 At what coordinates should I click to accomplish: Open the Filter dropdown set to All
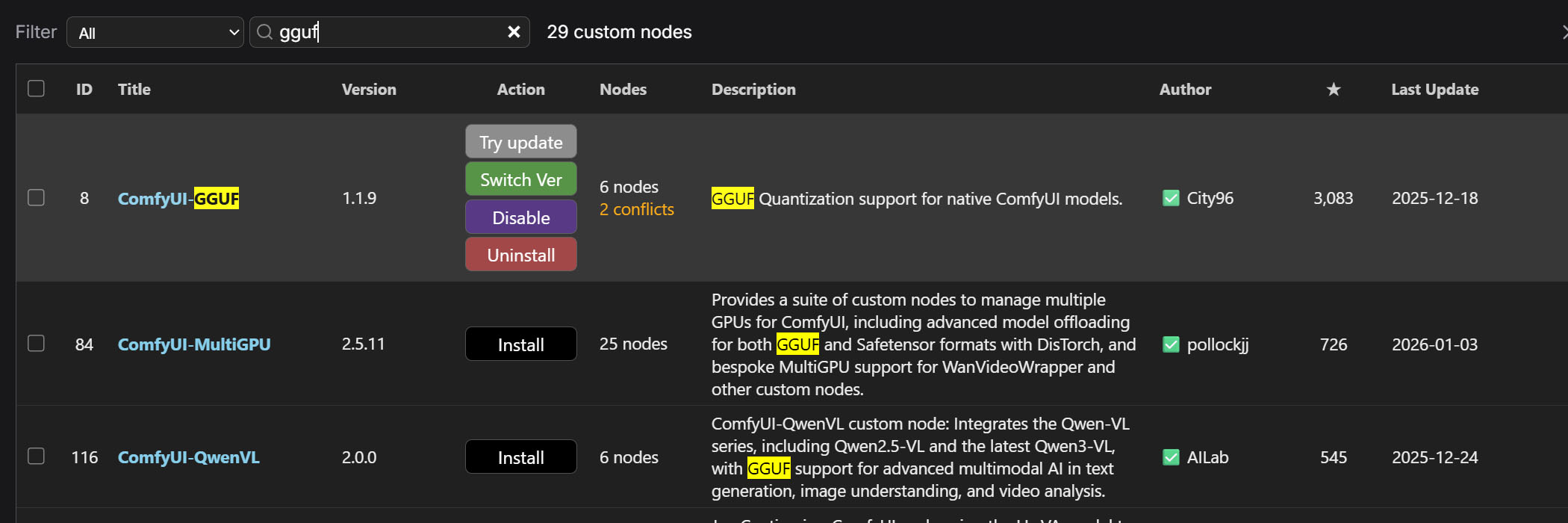155,33
